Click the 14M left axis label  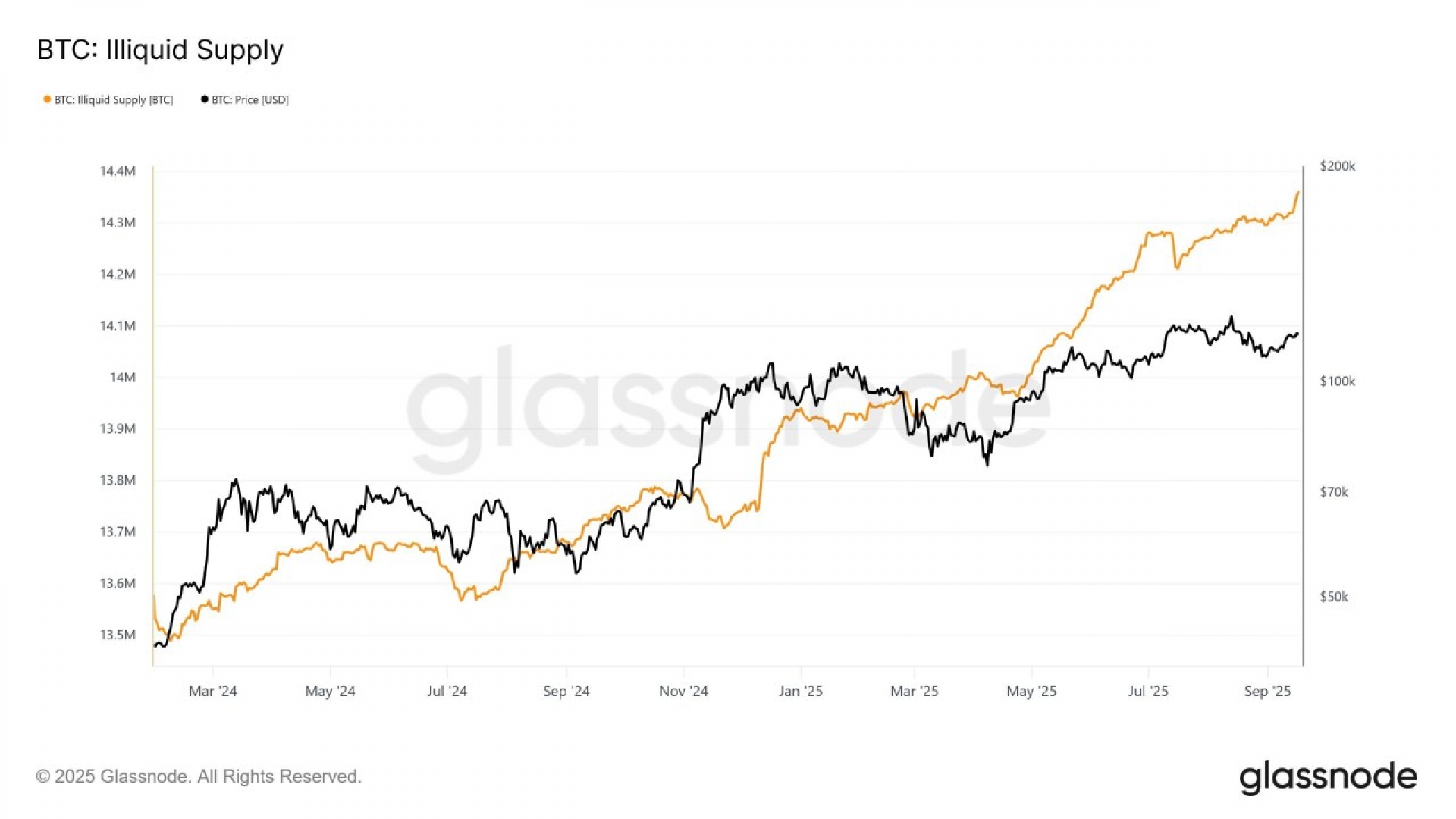click(x=123, y=378)
